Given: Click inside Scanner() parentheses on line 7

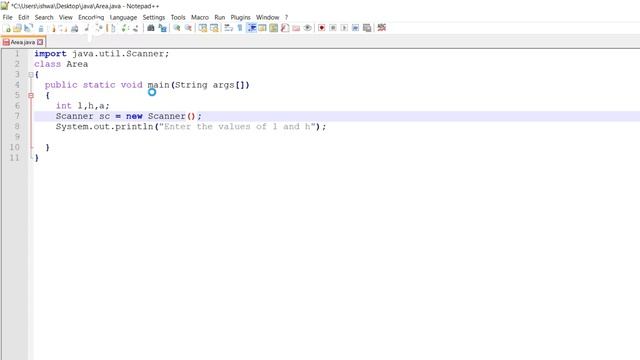Looking at the screenshot, I should point(191,116).
